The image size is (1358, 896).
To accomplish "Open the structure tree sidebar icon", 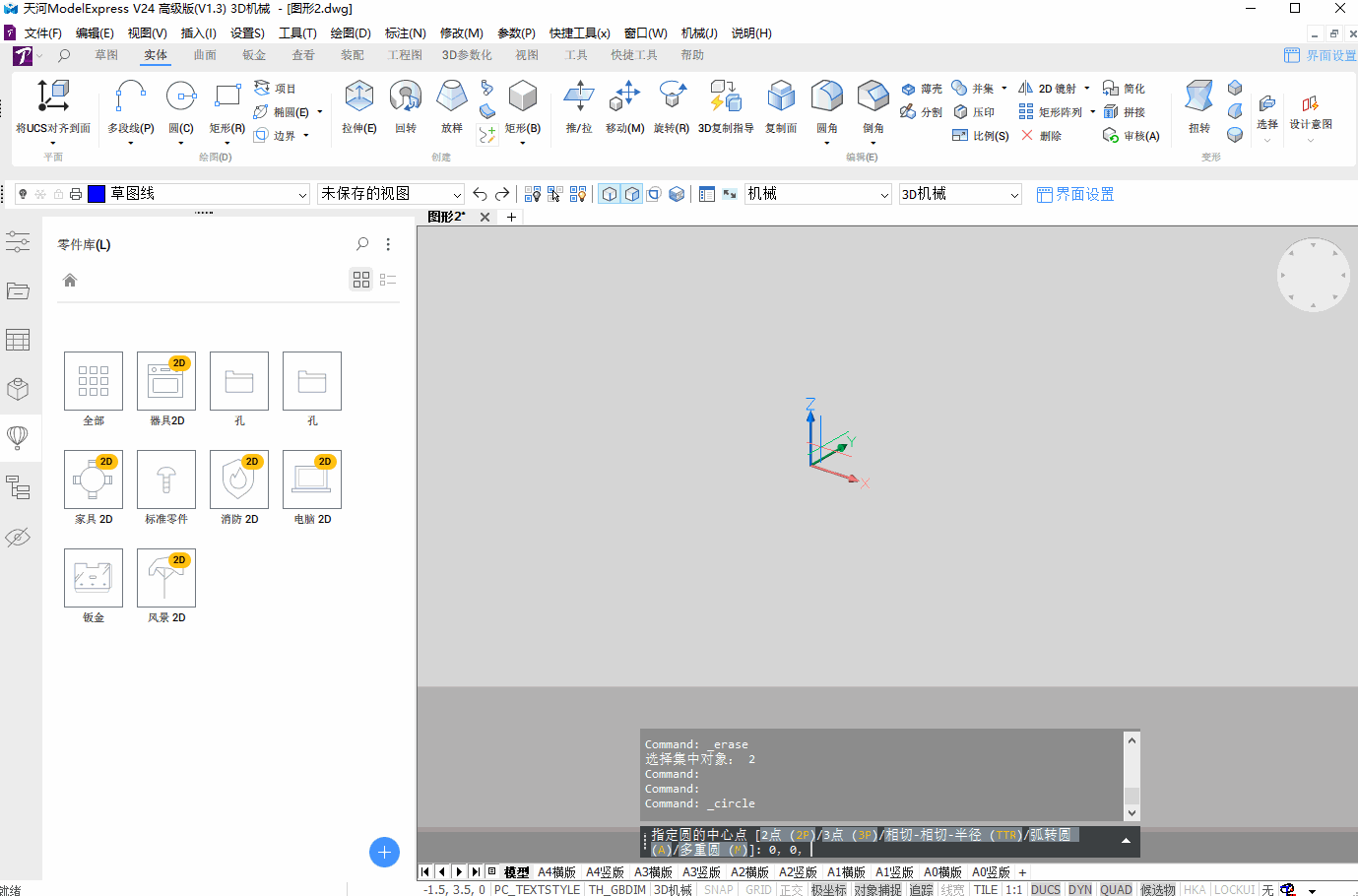I will [x=18, y=487].
